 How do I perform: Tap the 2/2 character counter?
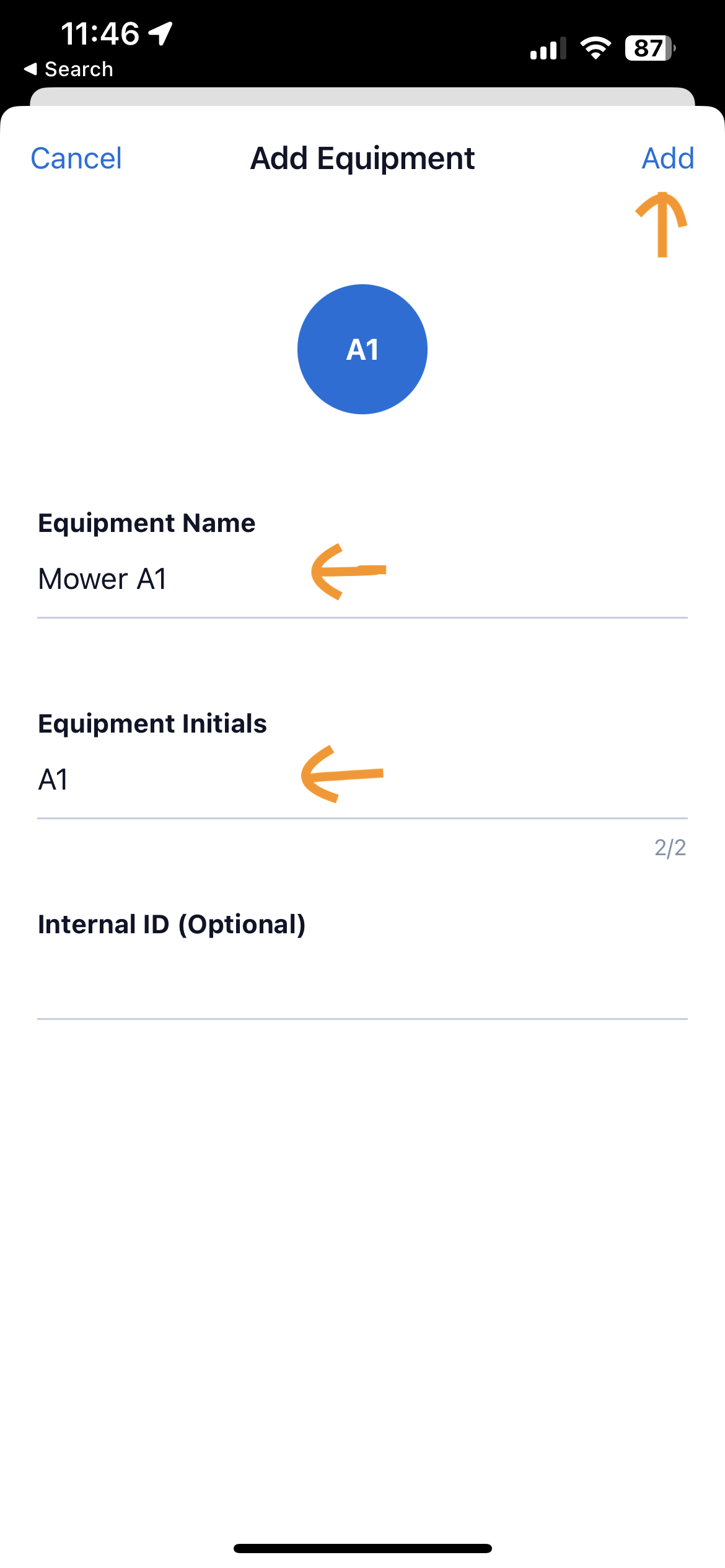[x=670, y=848]
